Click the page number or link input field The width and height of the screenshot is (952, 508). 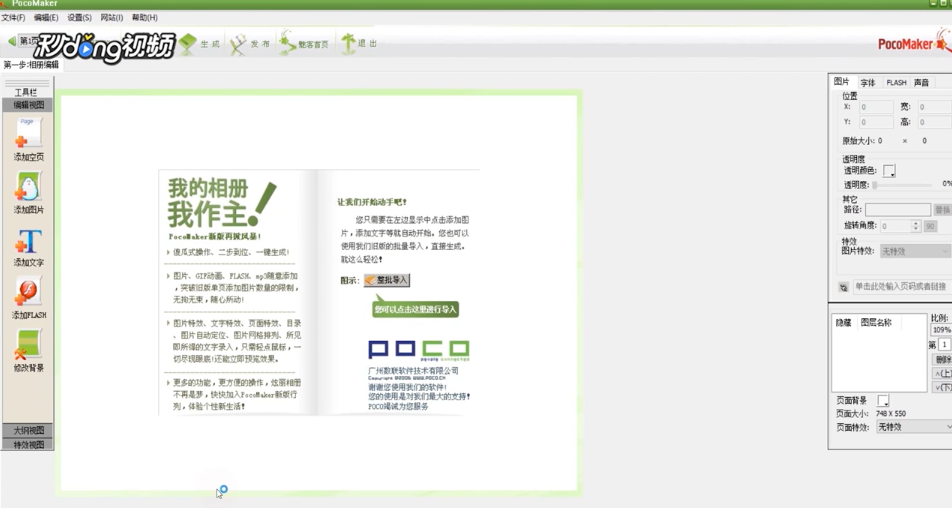point(902,286)
